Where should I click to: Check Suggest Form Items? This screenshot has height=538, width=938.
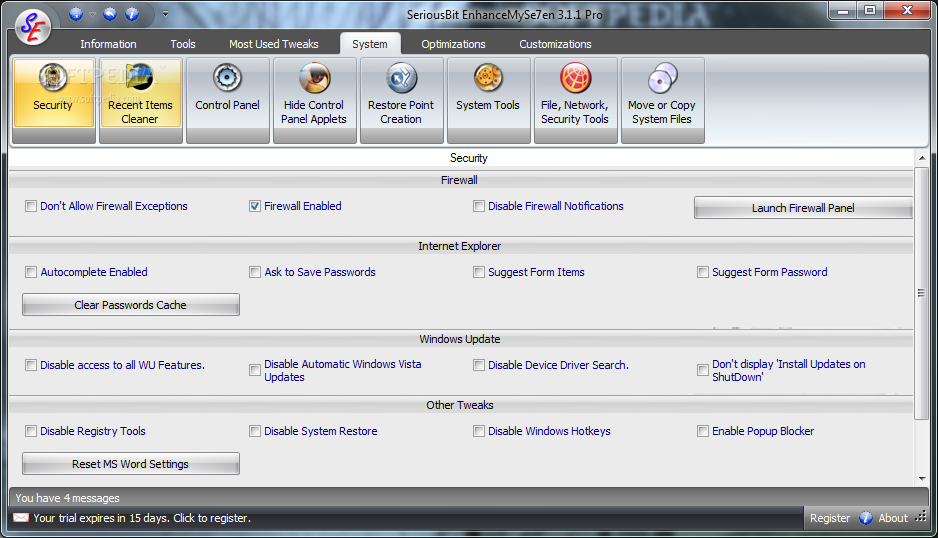coord(479,272)
